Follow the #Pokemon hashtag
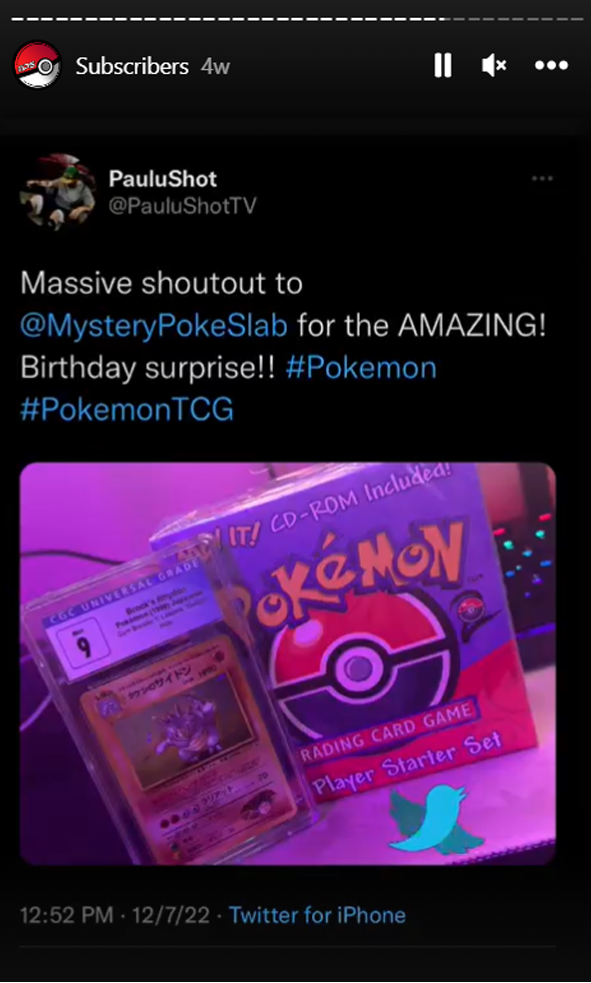 361,367
